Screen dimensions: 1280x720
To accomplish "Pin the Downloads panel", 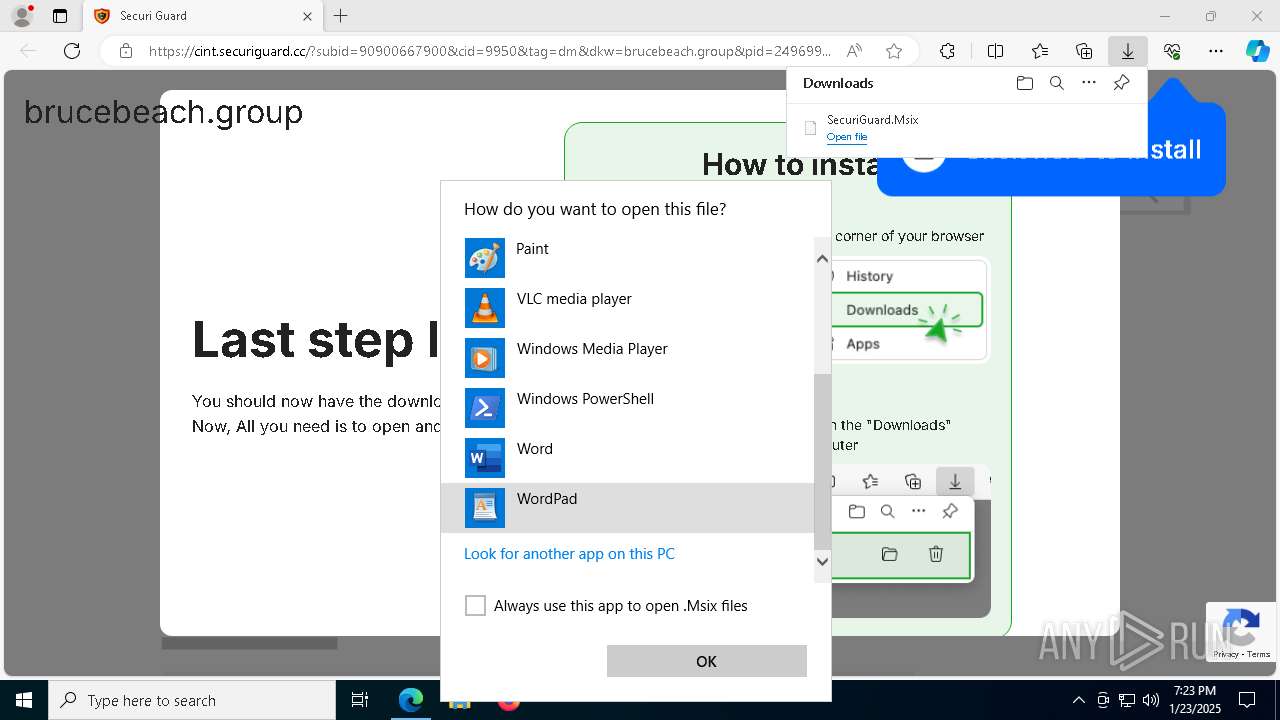I will point(1121,83).
